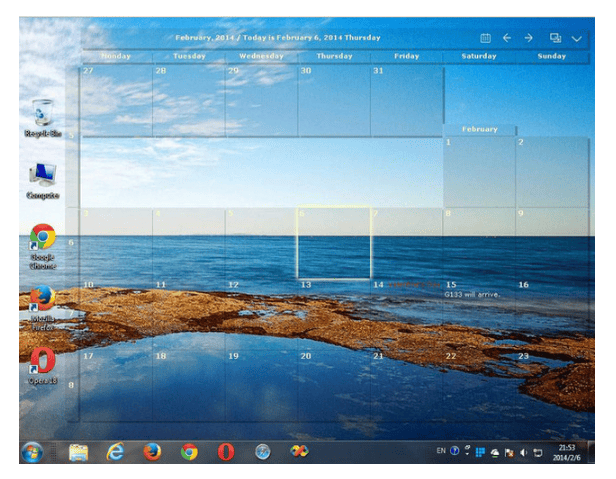Click the 'G133 will arrive.' event note

tap(472, 294)
